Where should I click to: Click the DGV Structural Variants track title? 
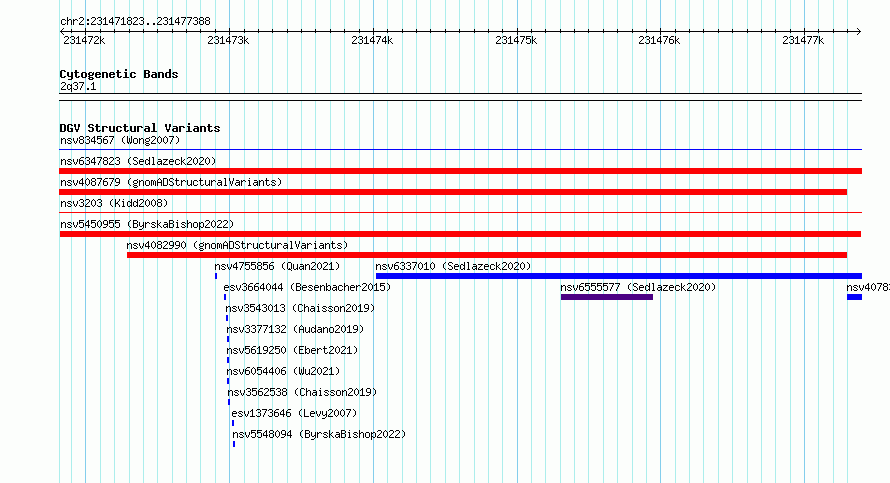coord(140,128)
